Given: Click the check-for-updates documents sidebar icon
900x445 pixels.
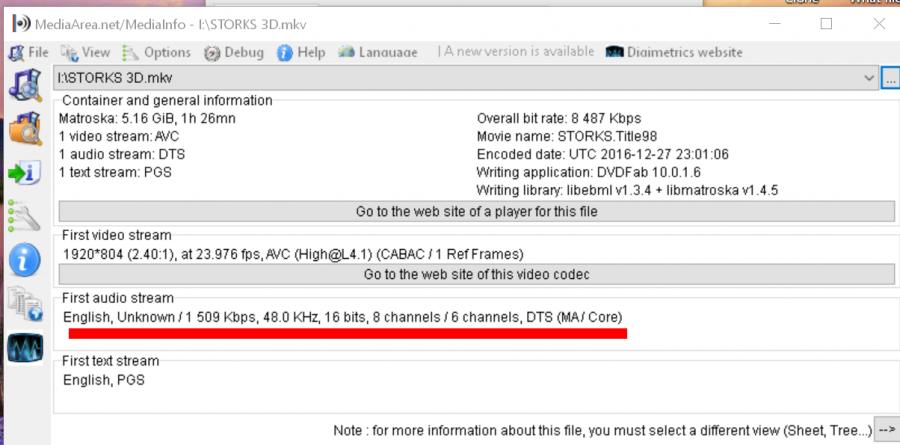Looking at the screenshot, I should pyautogui.click(x=25, y=304).
